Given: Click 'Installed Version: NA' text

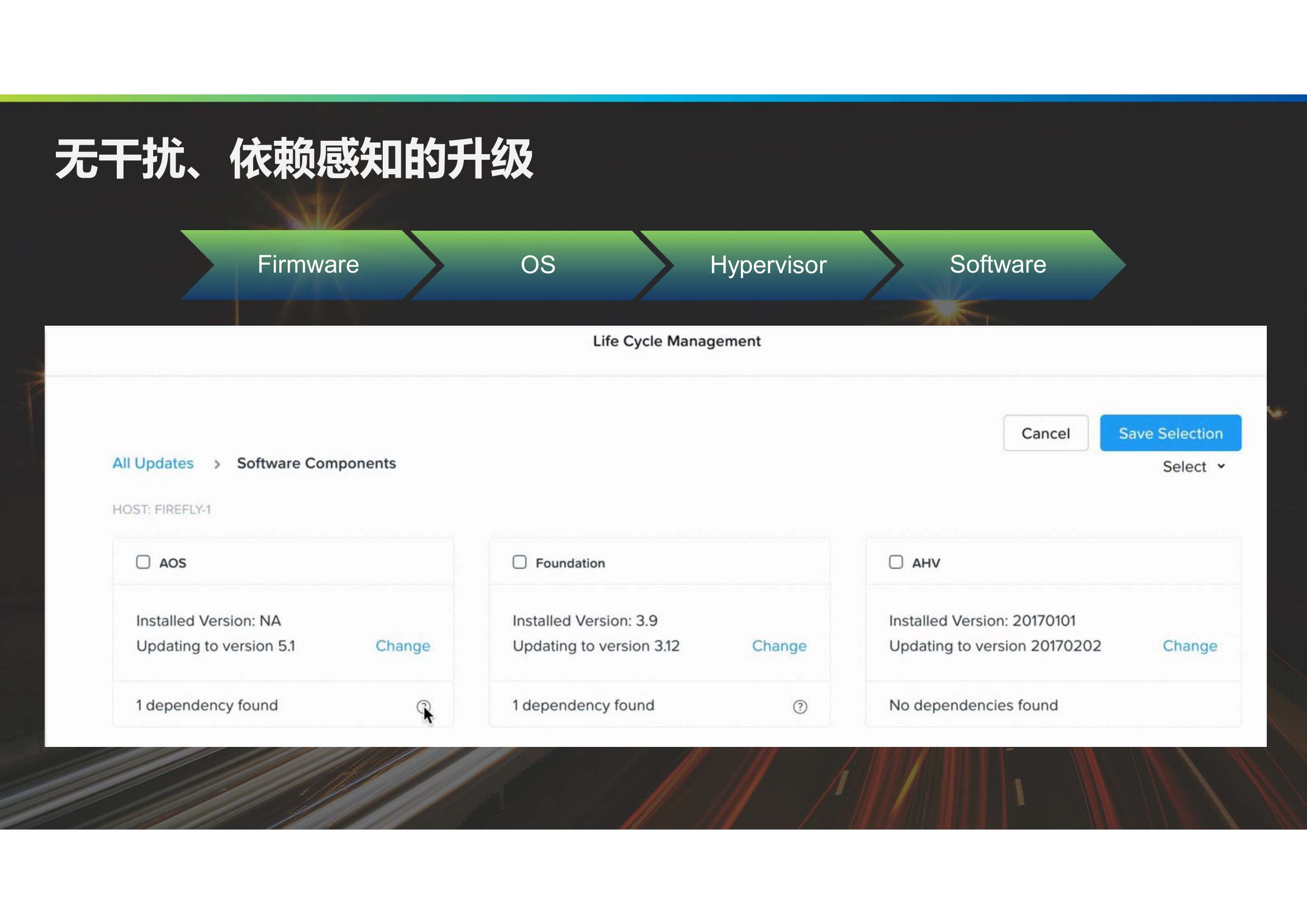Looking at the screenshot, I should pos(208,621).
